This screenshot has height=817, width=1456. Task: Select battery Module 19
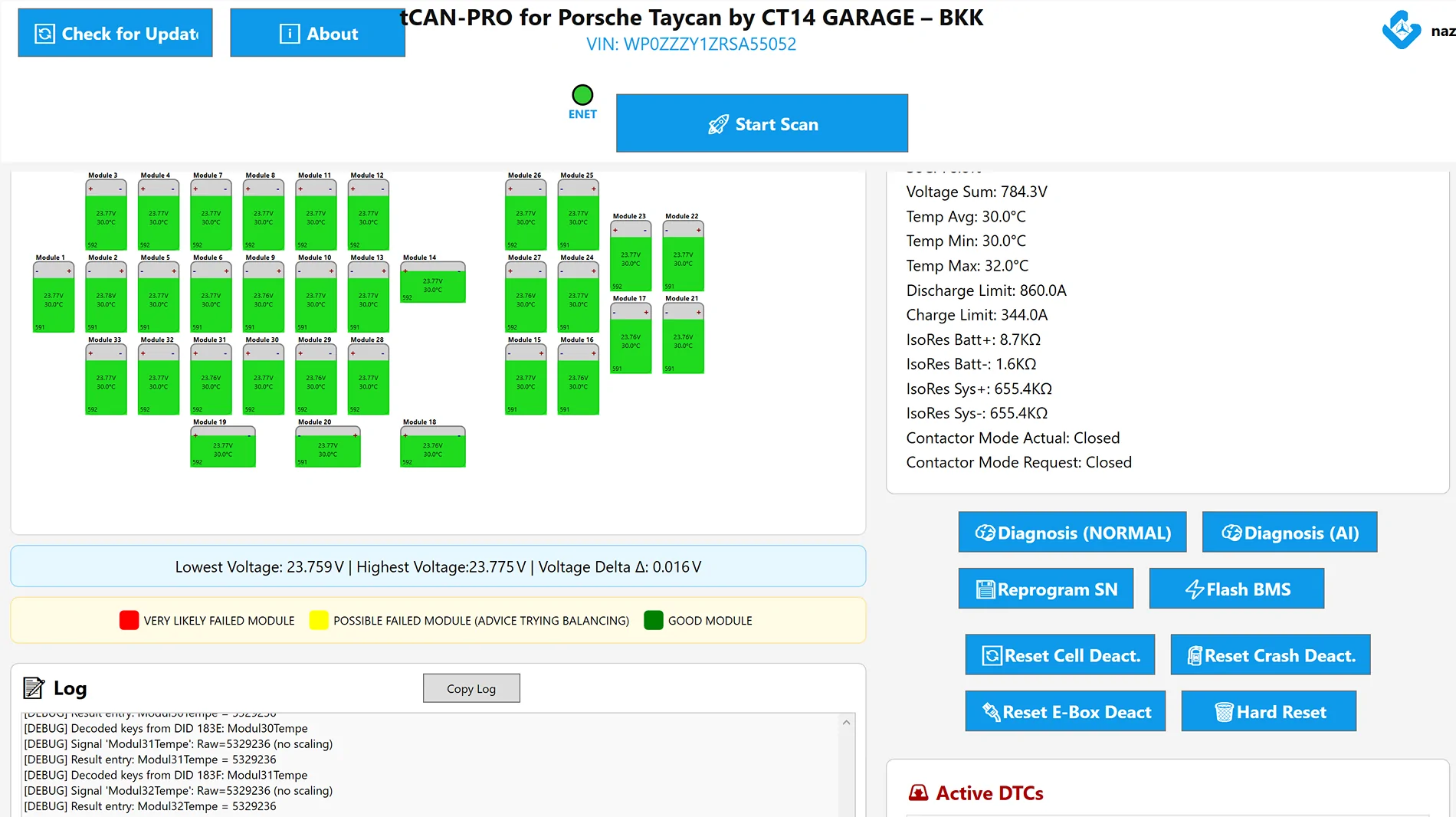pyautogui.click(x=223, y=447)
